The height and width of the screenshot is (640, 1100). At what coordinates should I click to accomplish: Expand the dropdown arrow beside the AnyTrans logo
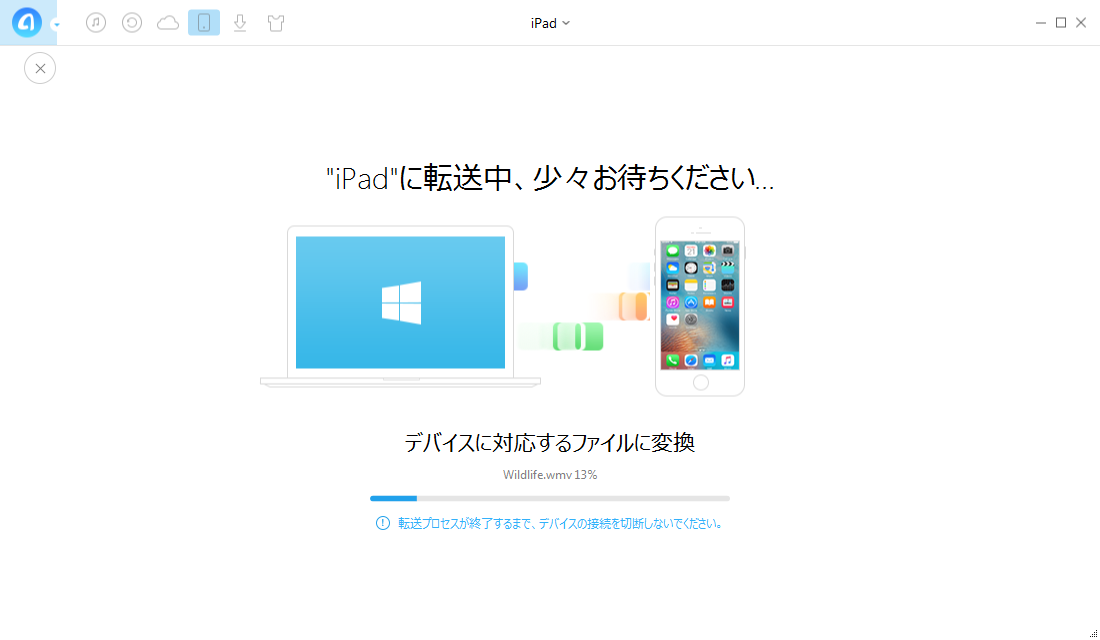coord(56,25)
